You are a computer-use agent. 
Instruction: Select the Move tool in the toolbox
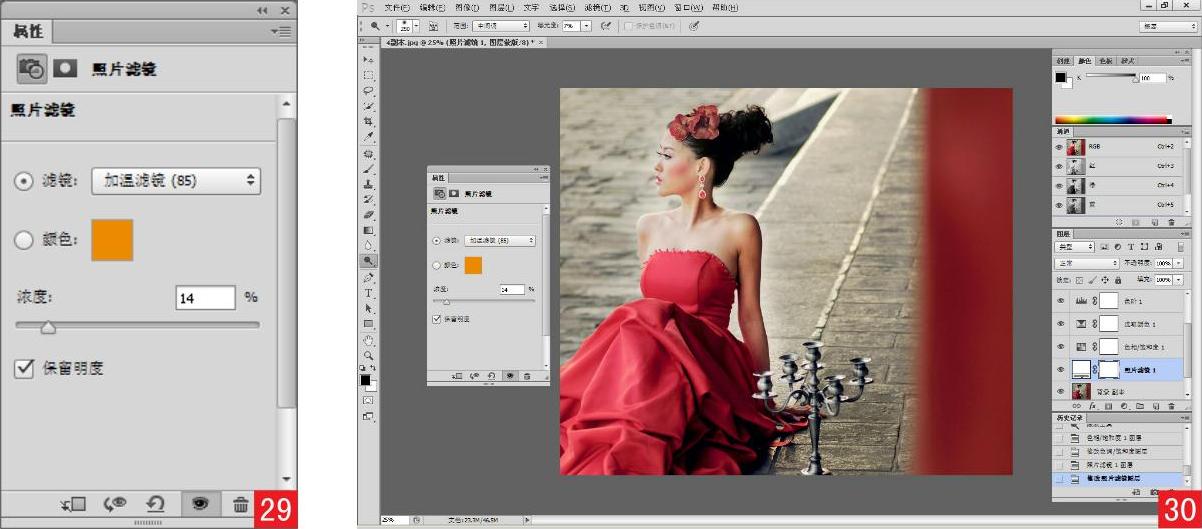tap(368, 60)
